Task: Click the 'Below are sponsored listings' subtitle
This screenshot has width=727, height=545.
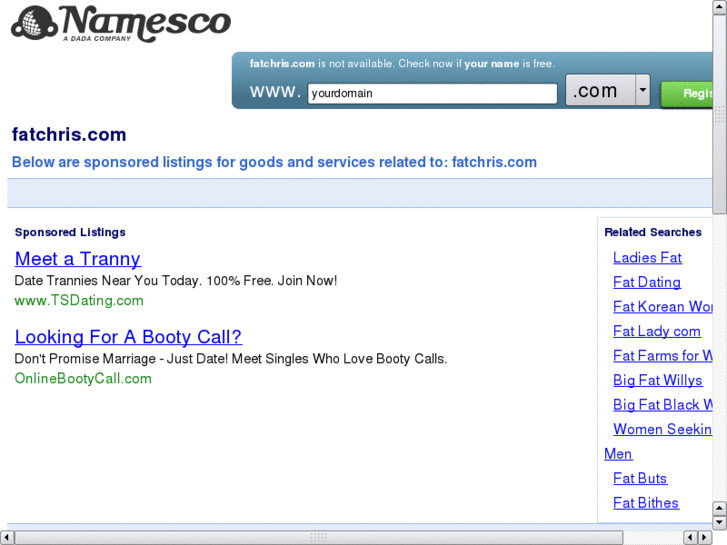Action: coord(274,162)
